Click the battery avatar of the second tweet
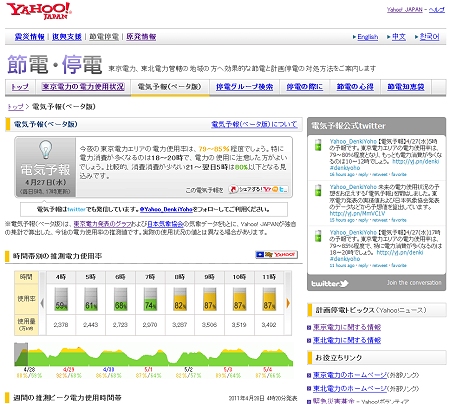This screenshot has width=450, height=404. (318, 190)
